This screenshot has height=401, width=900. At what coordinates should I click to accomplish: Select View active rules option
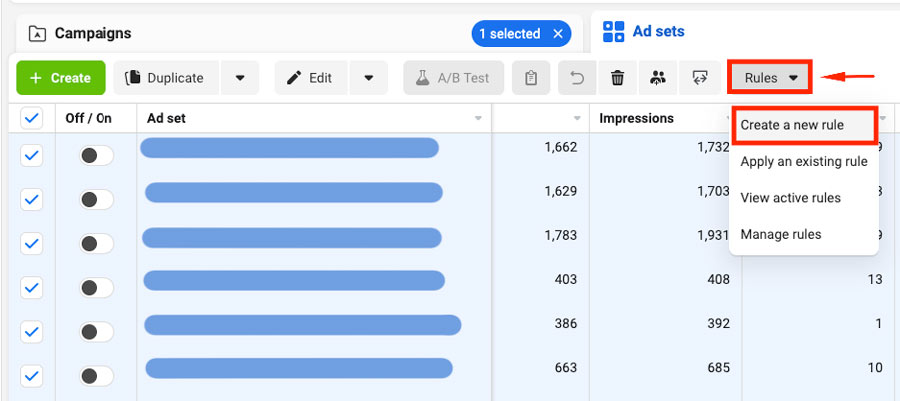pyautogui.click(x=790, y=198)
